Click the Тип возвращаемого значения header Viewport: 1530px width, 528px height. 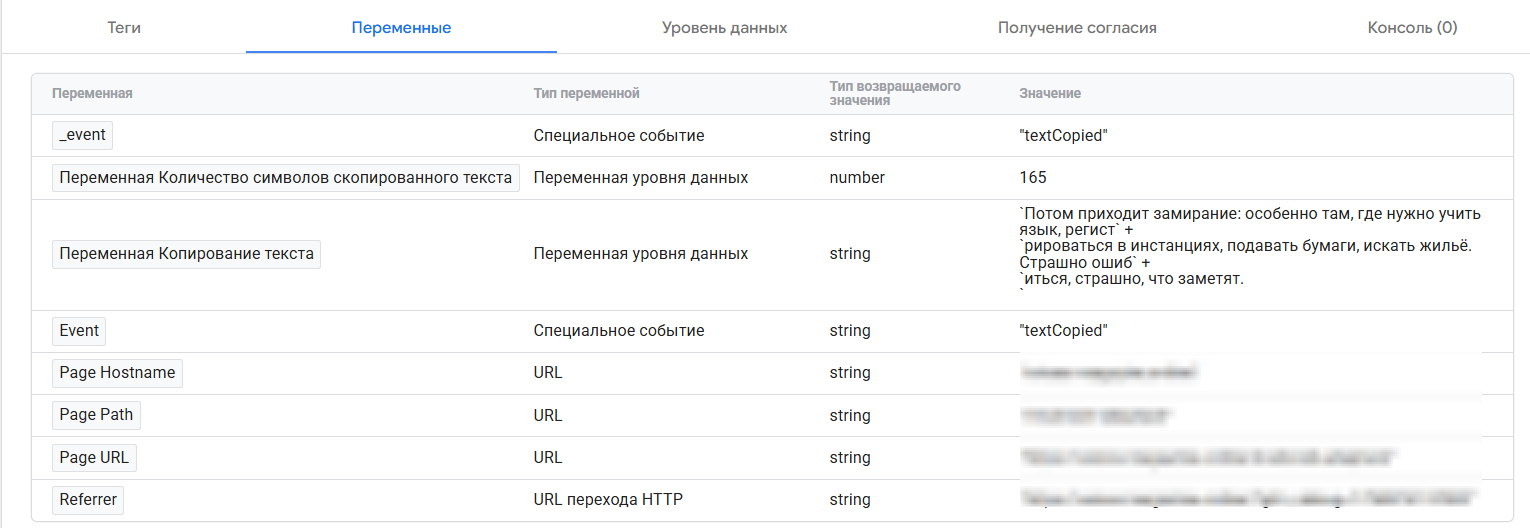coord(894,93)
